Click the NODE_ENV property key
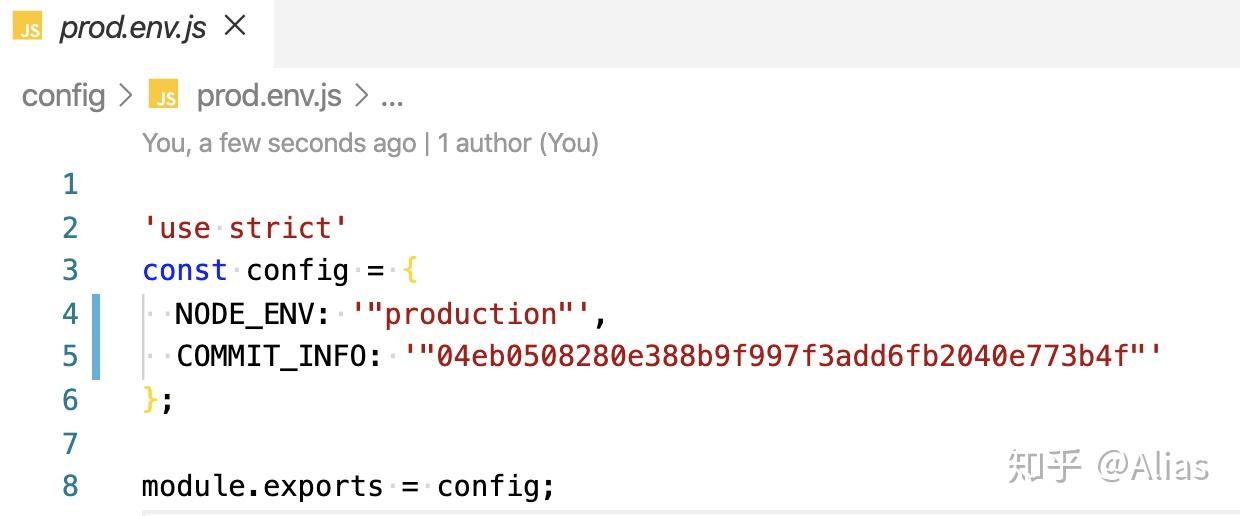 (x=252, y=315)
